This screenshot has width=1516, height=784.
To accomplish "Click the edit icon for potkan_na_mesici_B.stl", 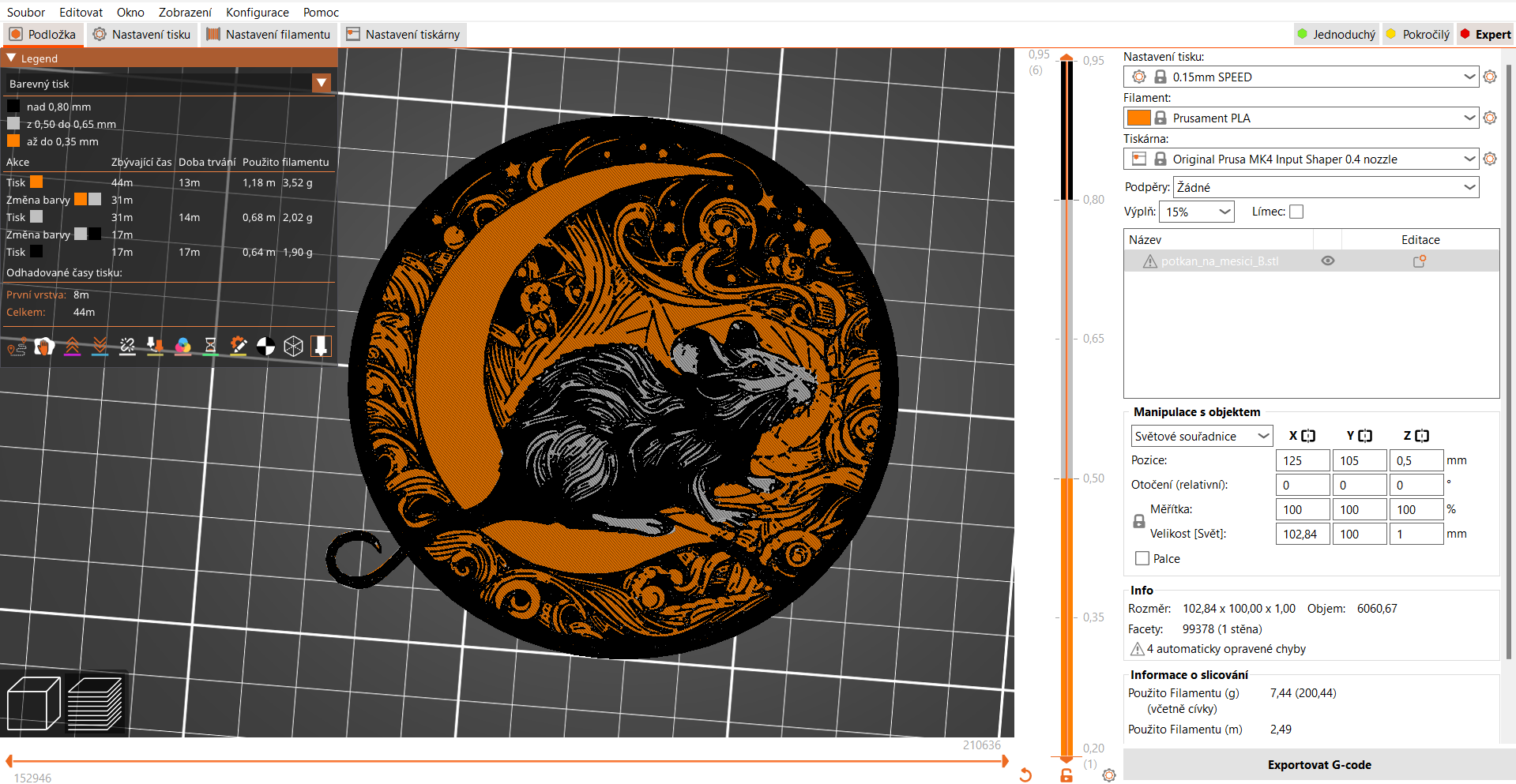I will [x=1420, y=261].
